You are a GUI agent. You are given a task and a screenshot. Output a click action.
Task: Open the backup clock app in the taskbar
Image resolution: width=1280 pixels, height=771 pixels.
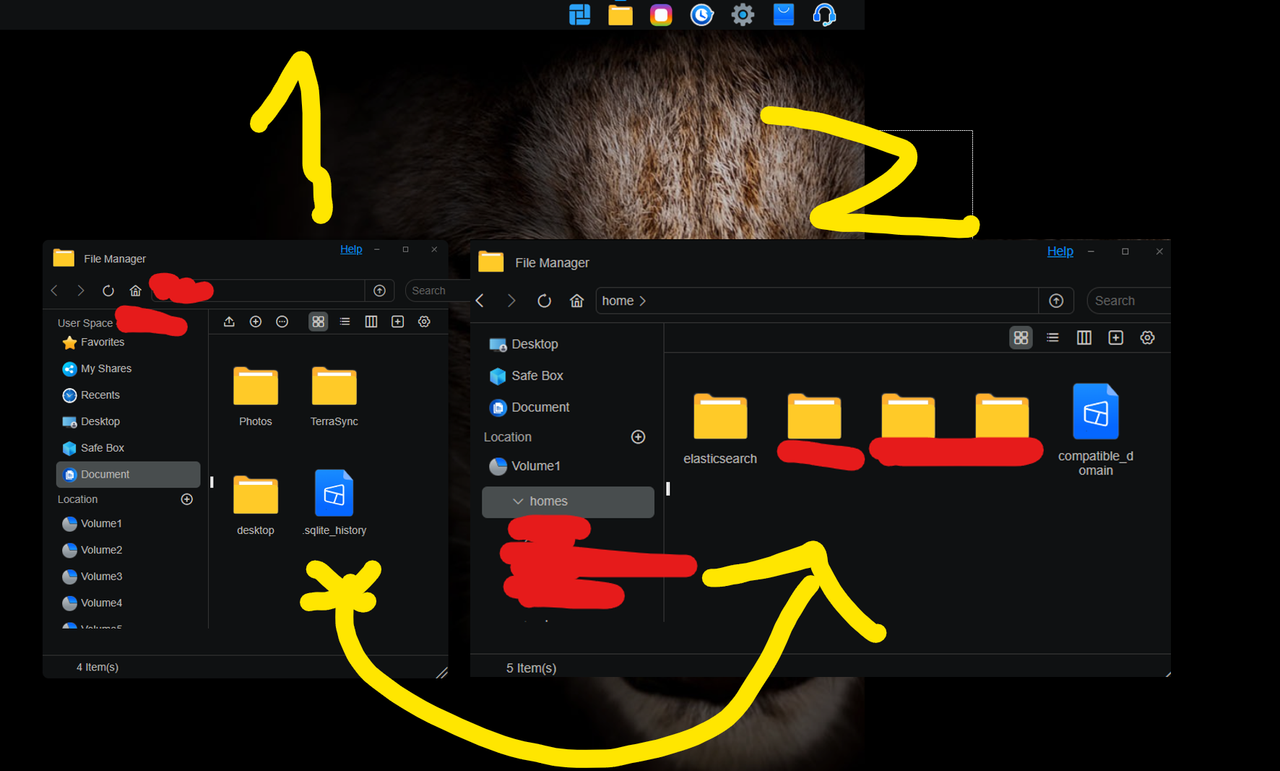pyautogui.click(x=702, y=14)
